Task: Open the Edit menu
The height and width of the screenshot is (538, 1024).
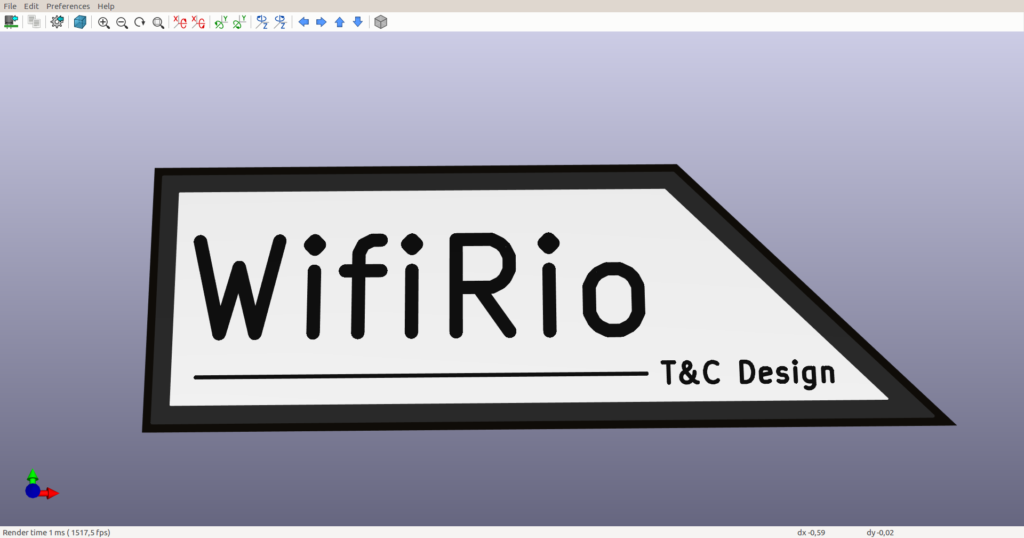Action: click(x=31, y=6)
